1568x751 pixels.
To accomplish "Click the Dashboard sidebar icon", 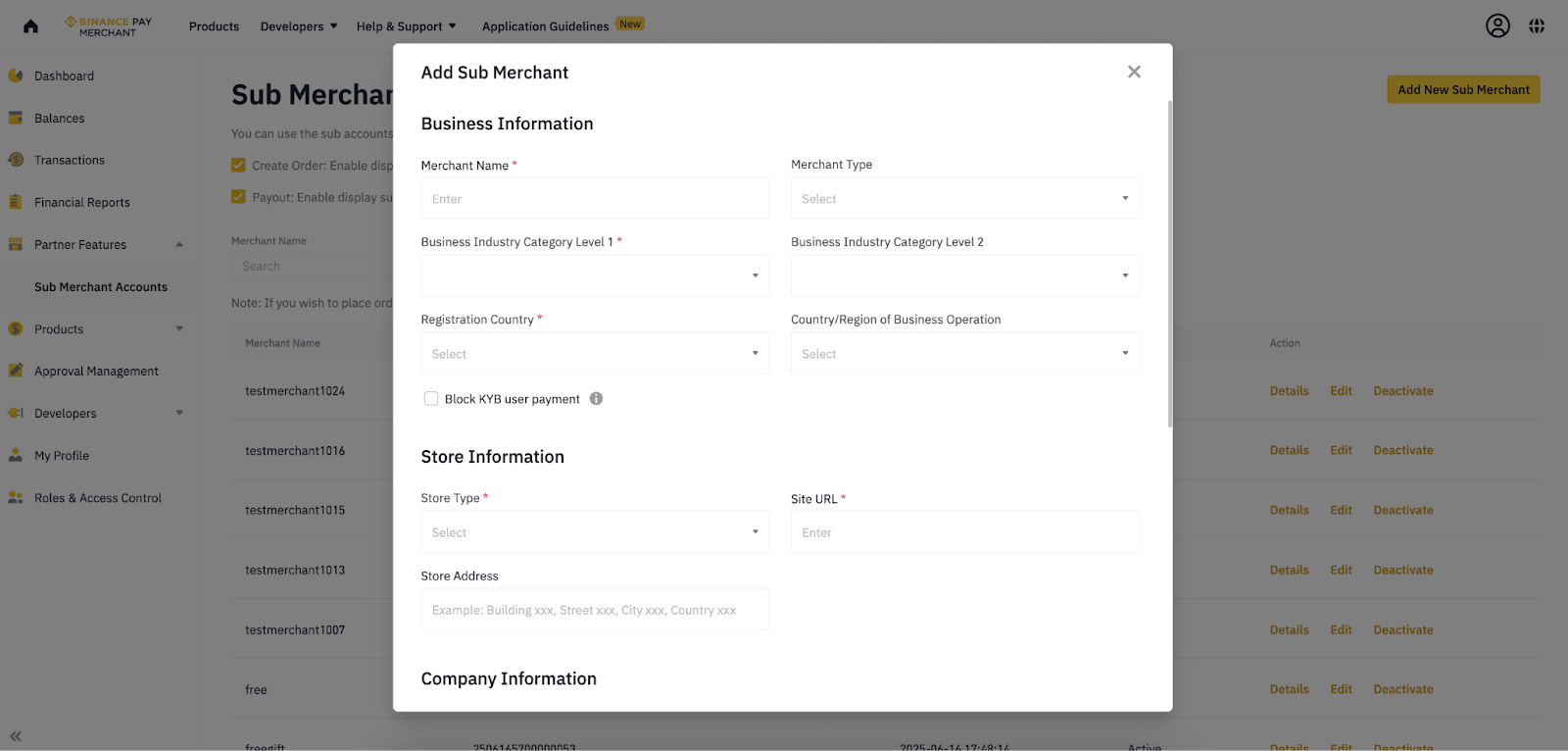I will point(16,75).
